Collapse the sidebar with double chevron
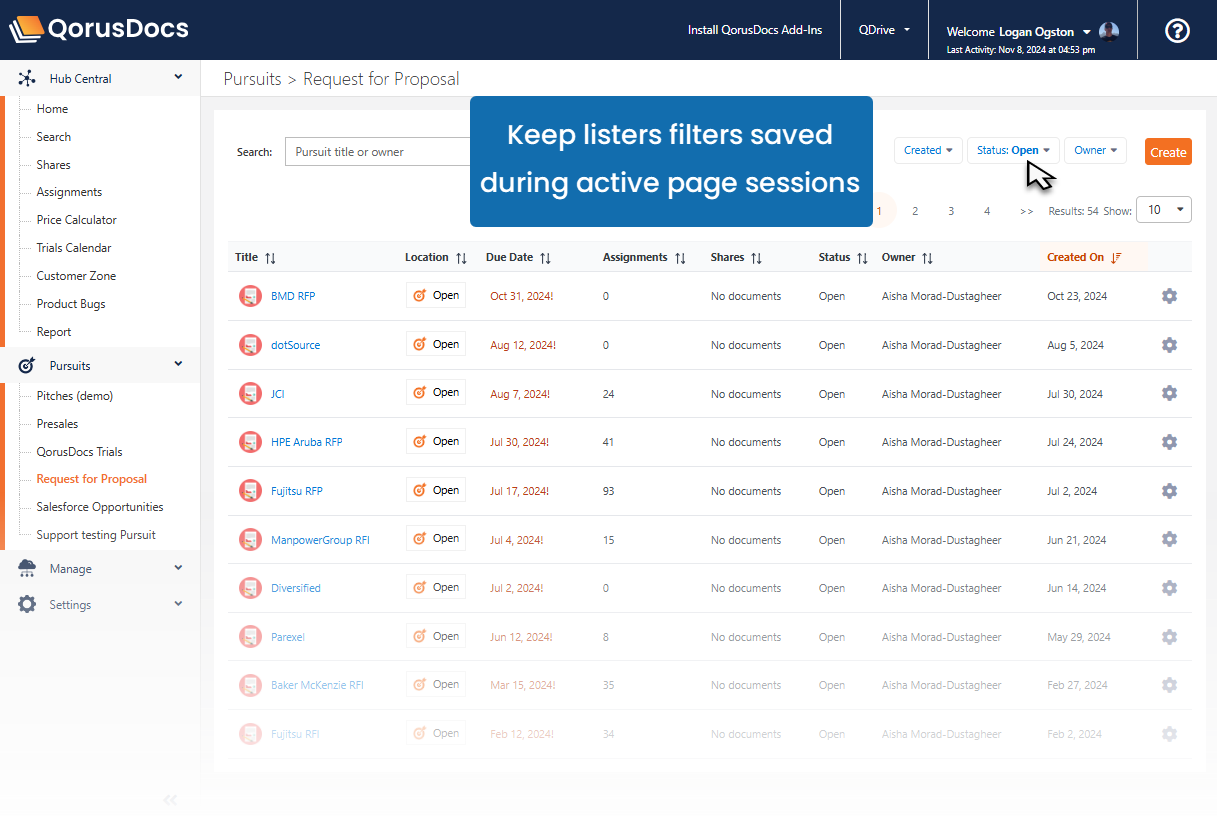 (x=170, y=799)
